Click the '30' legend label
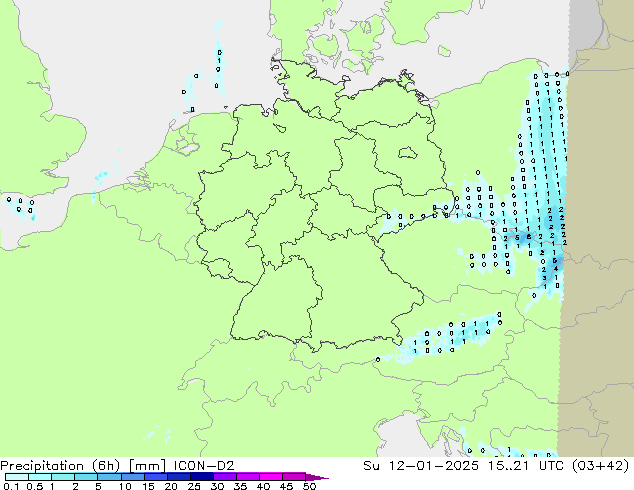This screenshot has height=490, width=634. [217, 486]
